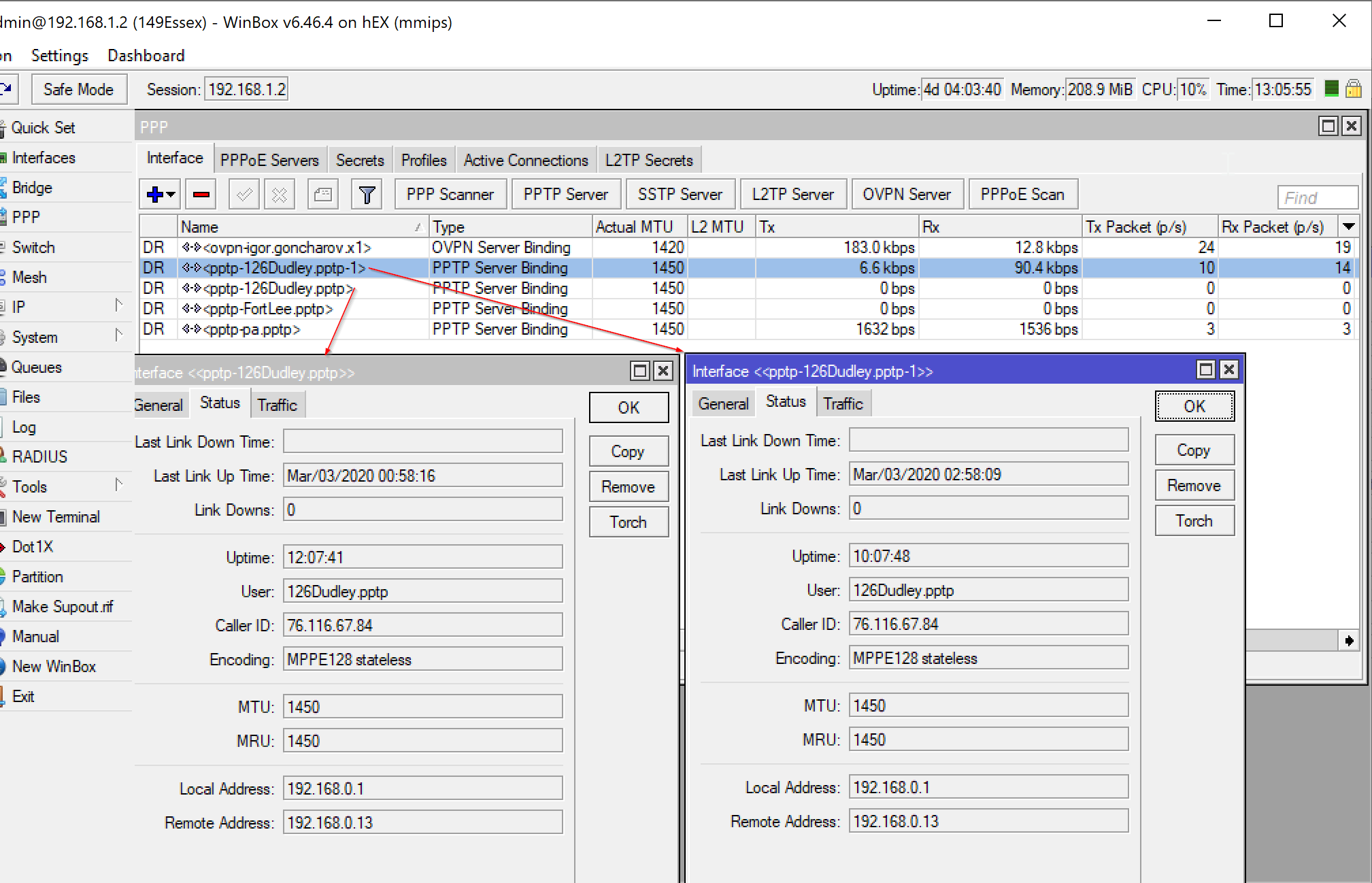Click the enable checkmark toolbar icon
Screen dimensions: 1372x883
[244, 195]
